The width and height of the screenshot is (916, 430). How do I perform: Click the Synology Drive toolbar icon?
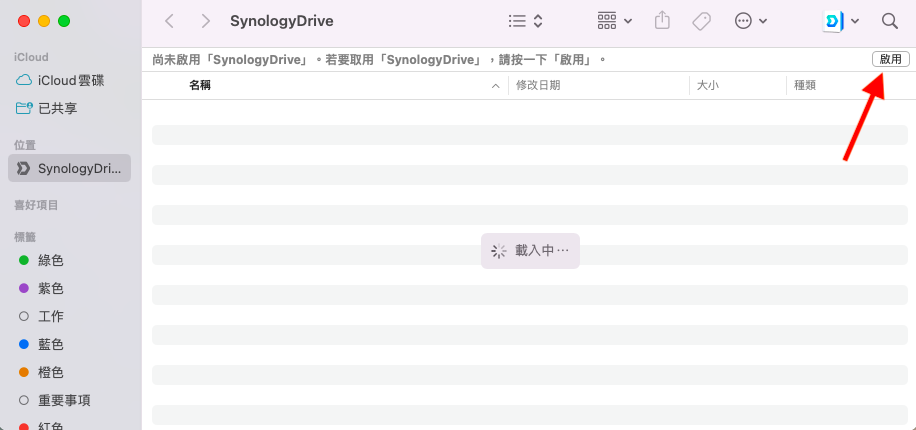tap(834, 21)
